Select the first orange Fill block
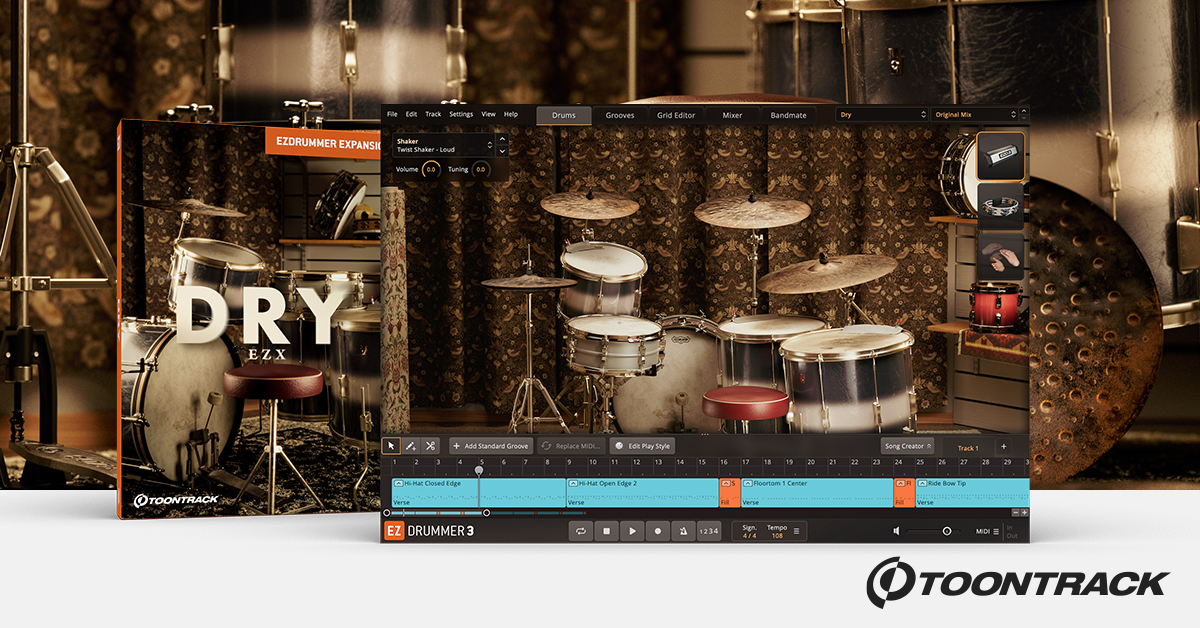Image resolution: width=1200 pixels, height=628 pixels. (x=730, y=492)
